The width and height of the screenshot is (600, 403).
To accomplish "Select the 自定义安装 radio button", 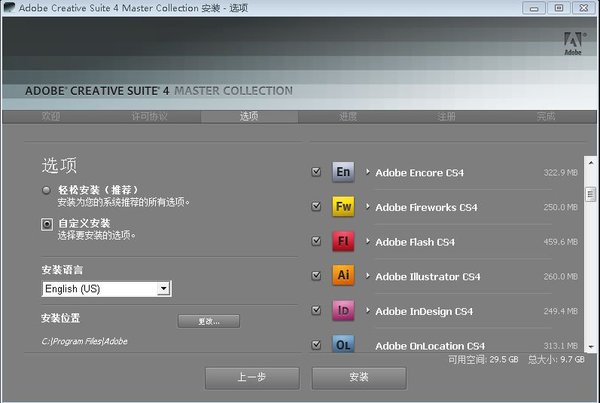I will pos(47,224).
